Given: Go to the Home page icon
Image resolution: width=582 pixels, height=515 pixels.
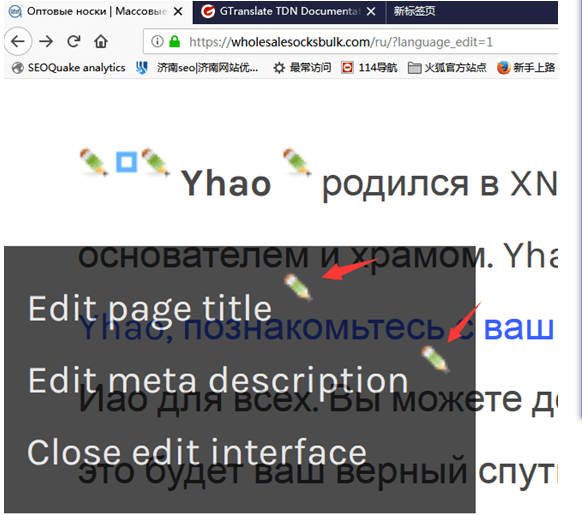Looking at the screenshot, I should point(101,41).
